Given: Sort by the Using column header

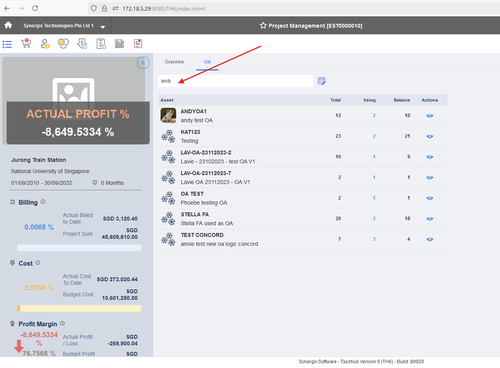Looking at the screenshot, I should (369, 100).
